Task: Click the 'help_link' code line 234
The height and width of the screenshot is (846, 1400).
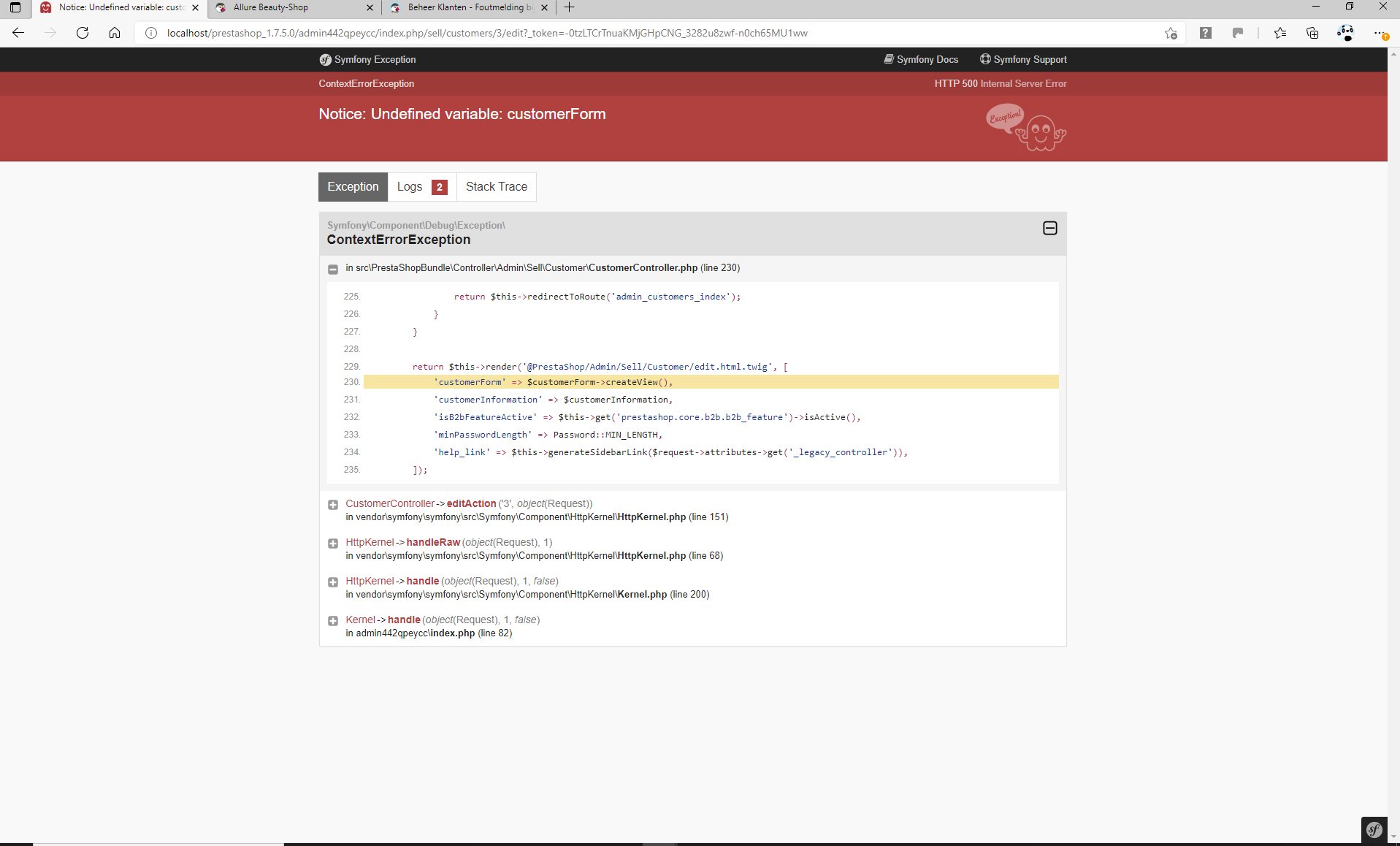Action: pyautogui.click(x=670, y=452)
